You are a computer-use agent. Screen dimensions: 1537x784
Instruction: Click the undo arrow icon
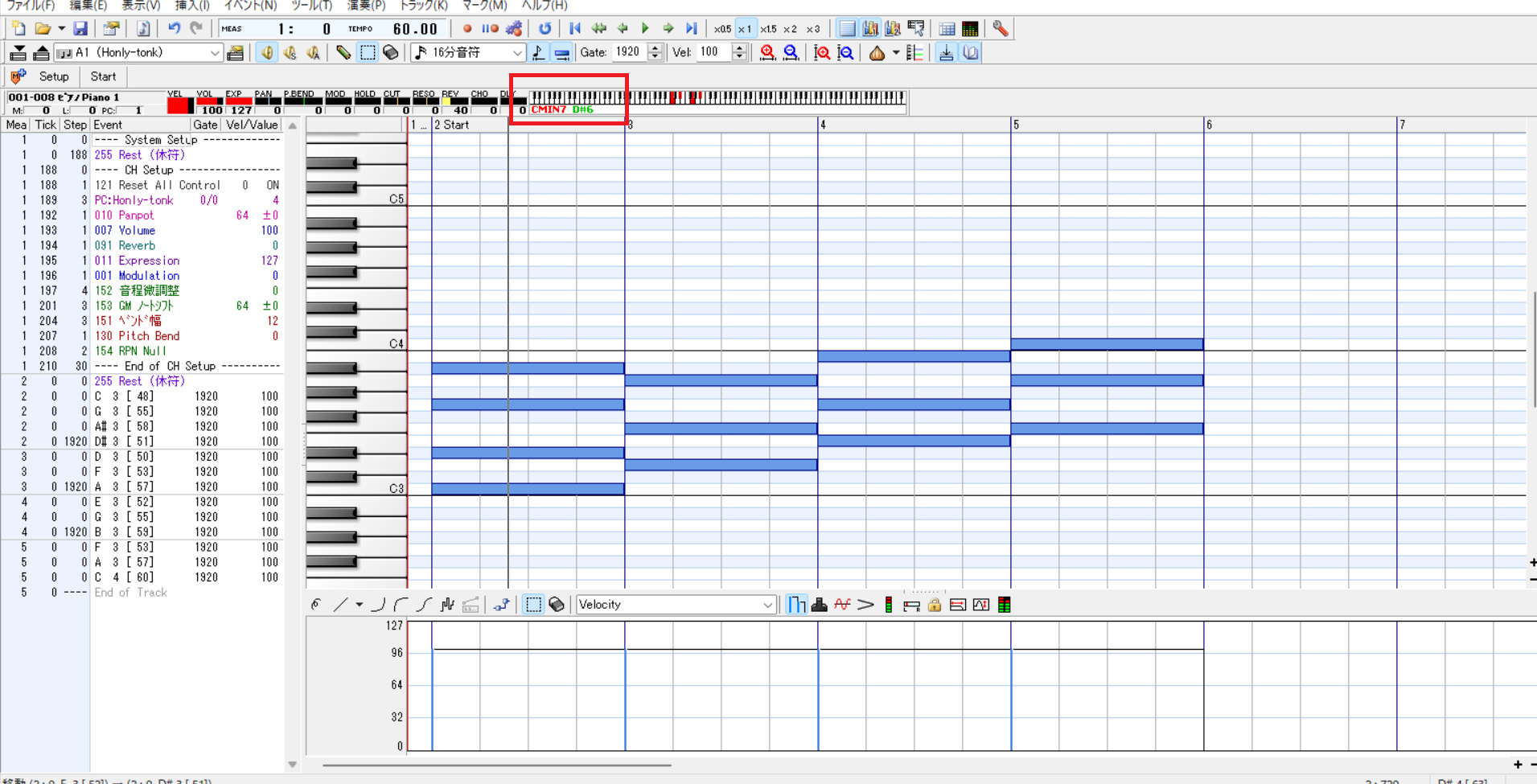(x=174, y=29)
